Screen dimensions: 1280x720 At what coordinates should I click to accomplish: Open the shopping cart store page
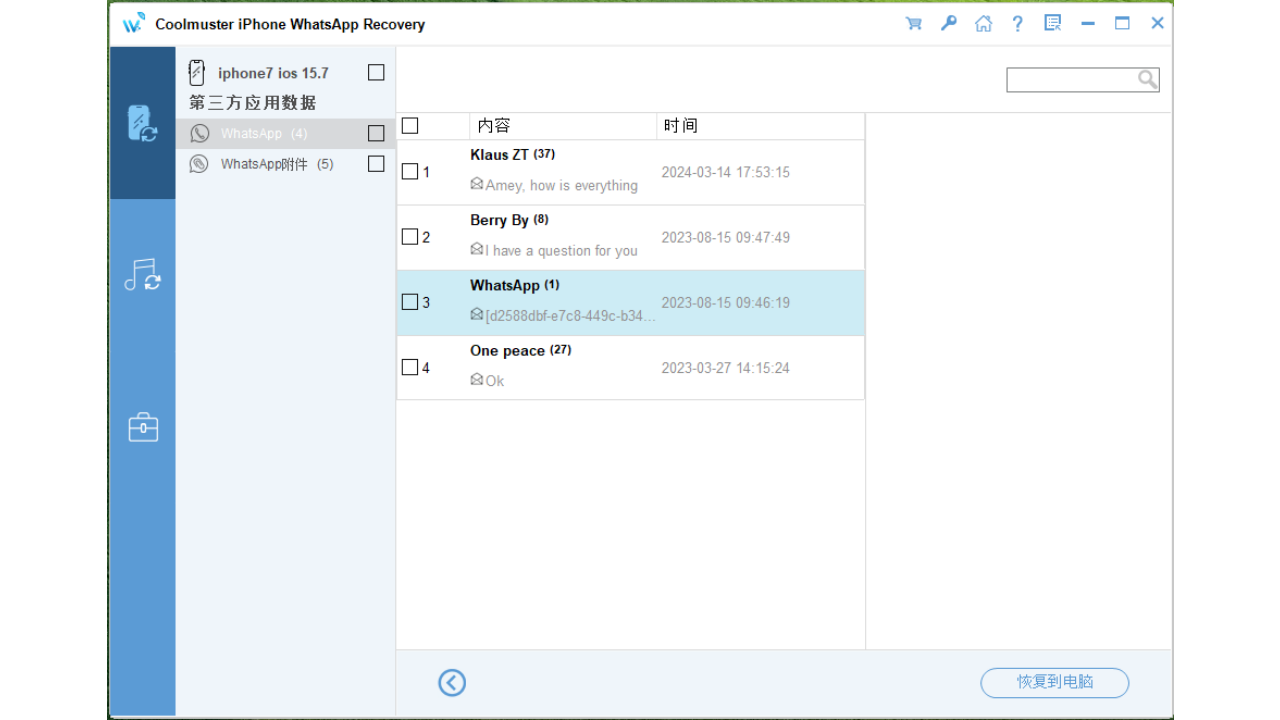tap(913, 22)
